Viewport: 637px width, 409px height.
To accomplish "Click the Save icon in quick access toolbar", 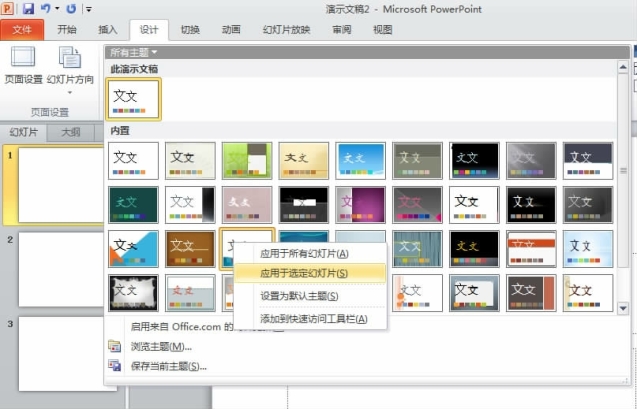I will tap(27, 8).
